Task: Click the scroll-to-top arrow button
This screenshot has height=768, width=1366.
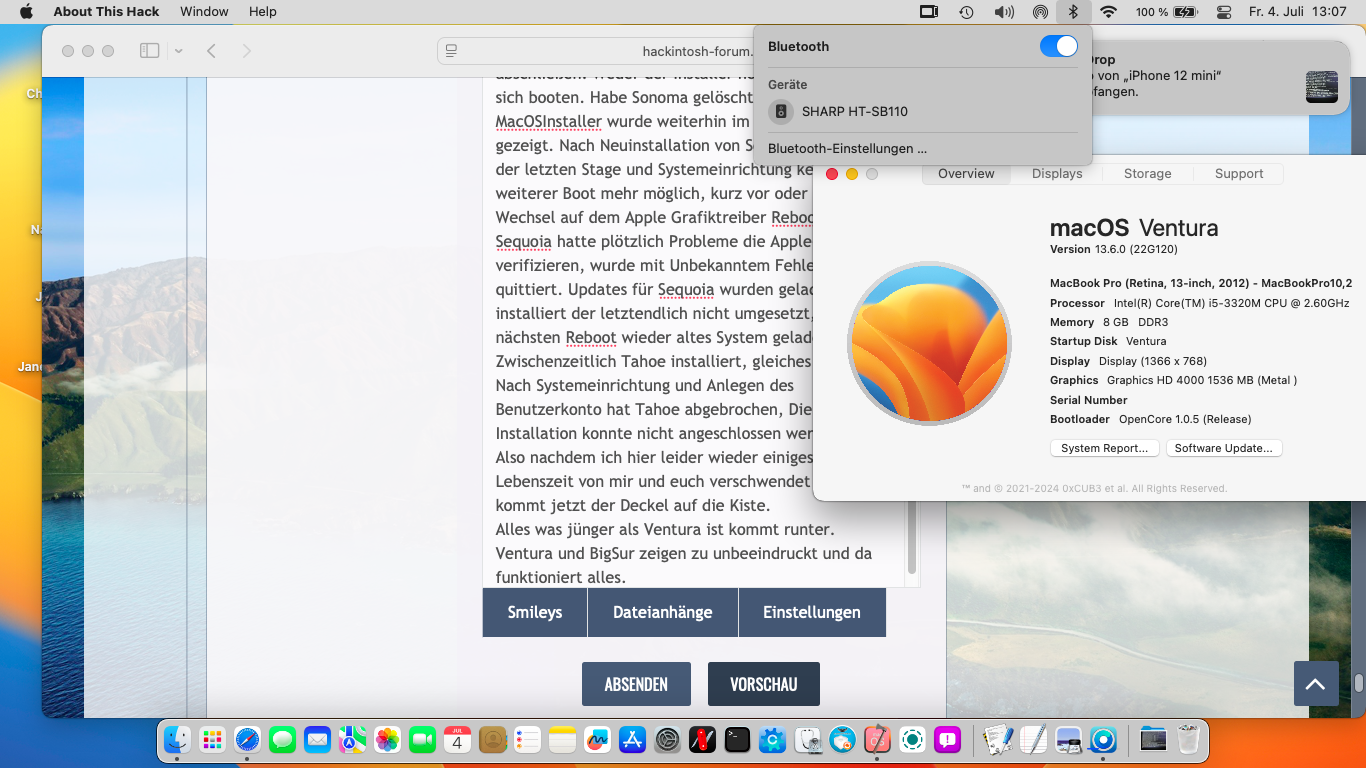Action: point(1315,684)
